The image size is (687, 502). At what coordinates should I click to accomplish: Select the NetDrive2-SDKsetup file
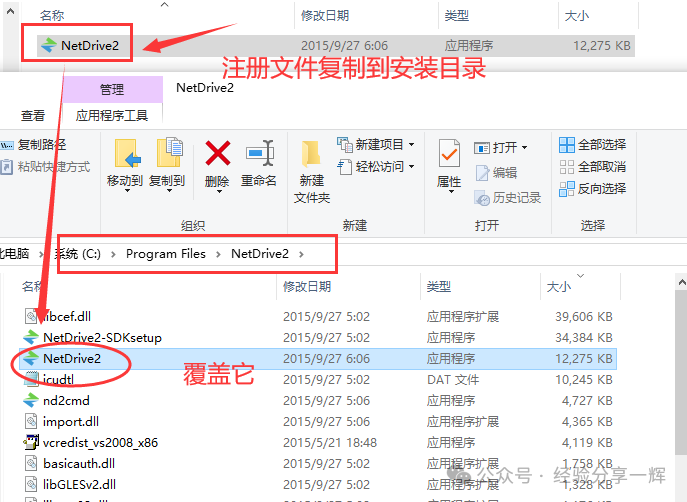pos(102,338)
